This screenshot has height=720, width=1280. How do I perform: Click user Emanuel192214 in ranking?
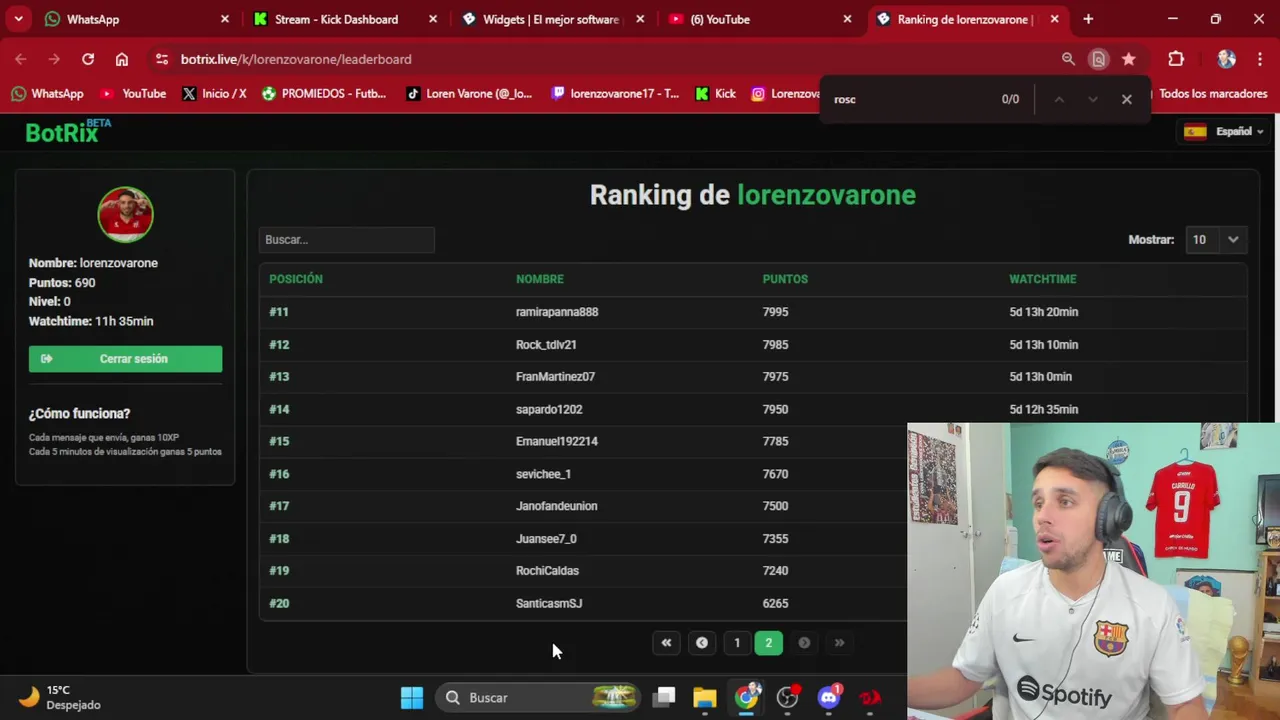[557, 441]
